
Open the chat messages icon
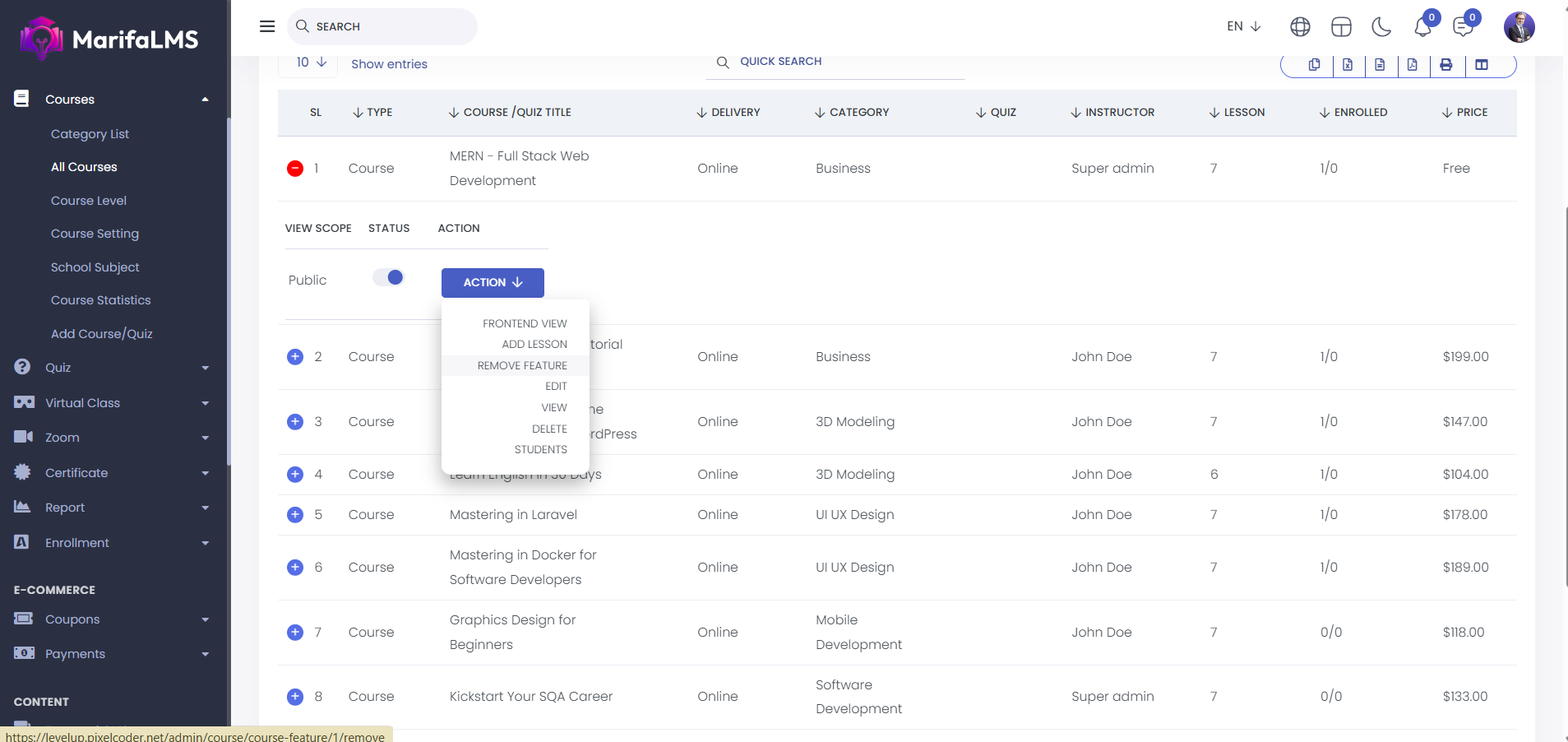coord(1463,27)
